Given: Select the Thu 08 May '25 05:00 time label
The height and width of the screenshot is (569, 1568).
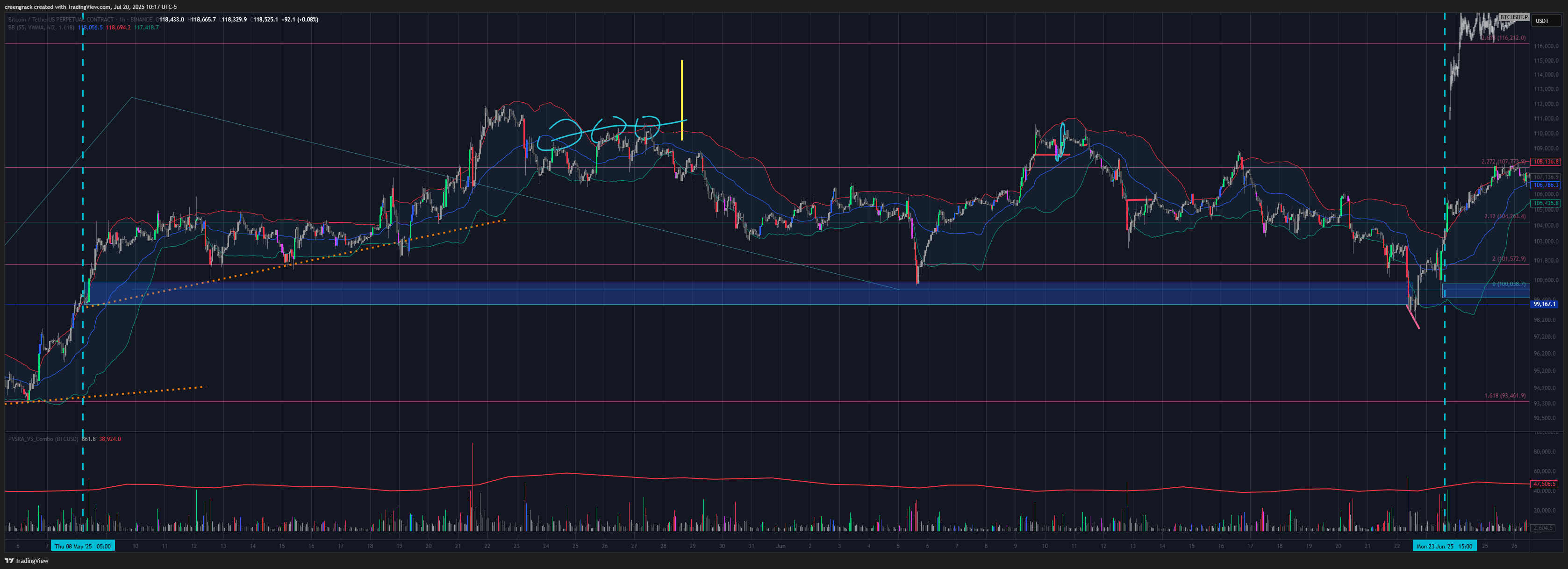Looking at the screenshot, I should 83,546.
